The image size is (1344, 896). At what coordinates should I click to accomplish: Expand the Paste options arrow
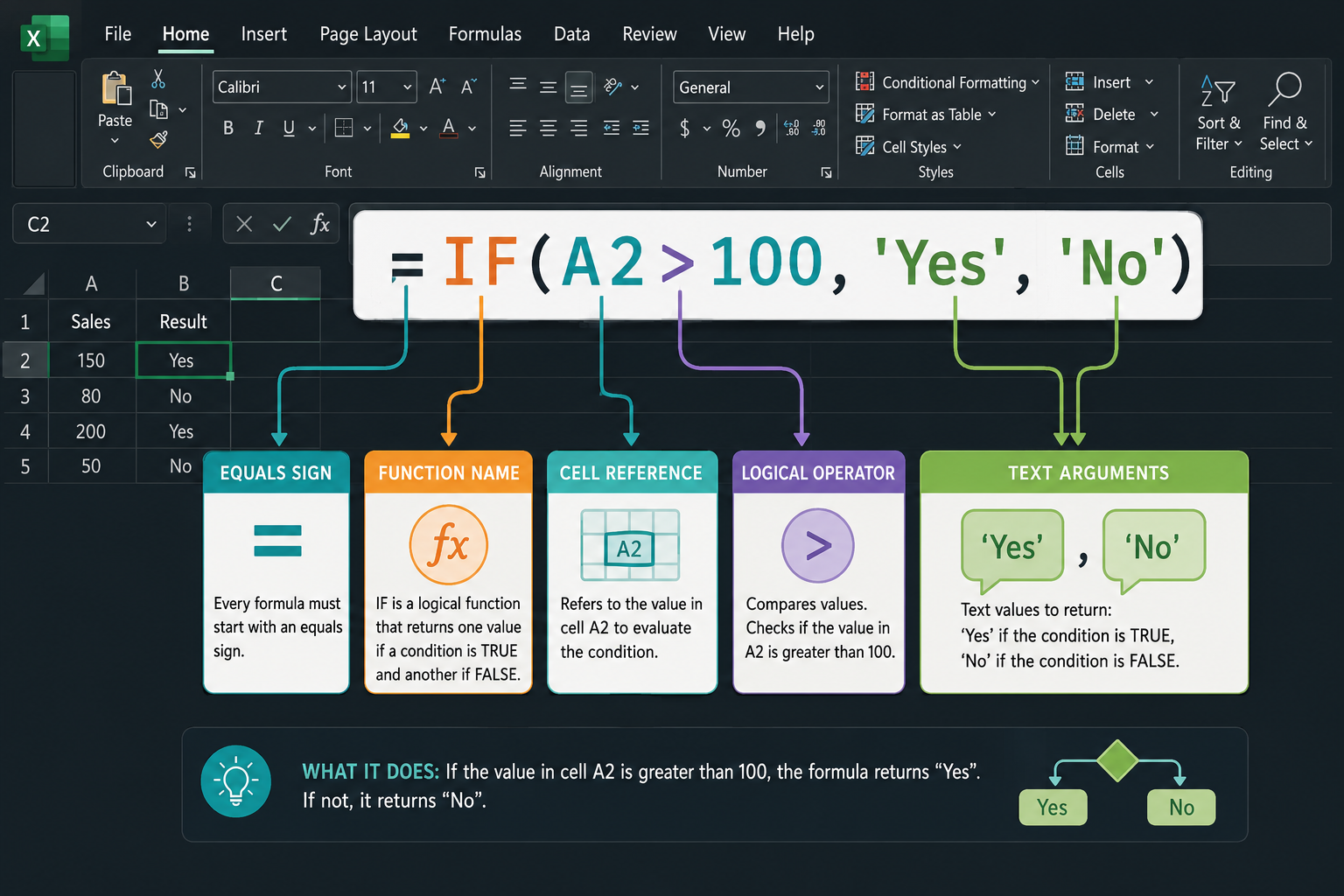(x=115, y=140)
